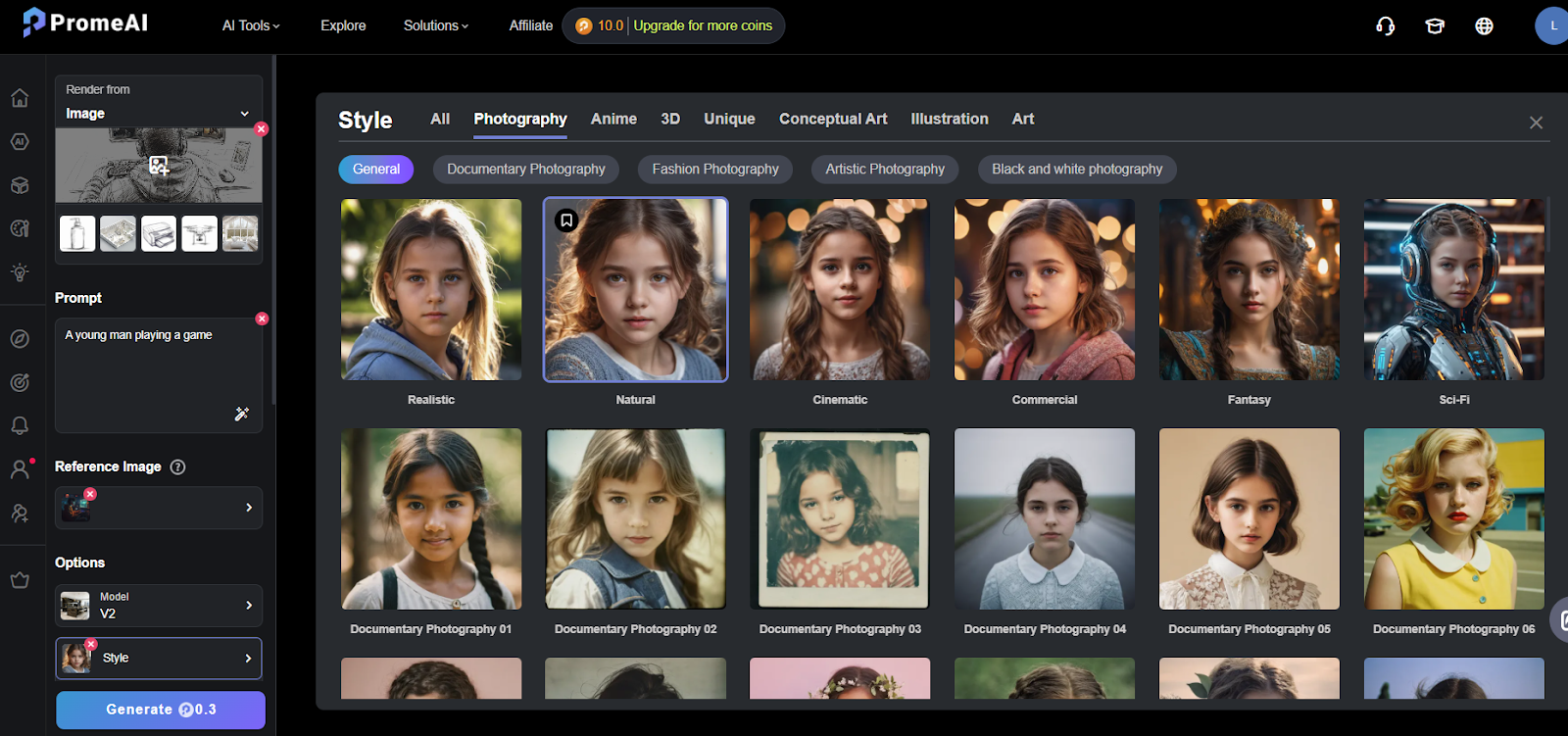Switch to the Photography style tab
This screenshot has width=1568, height=736.
tap(520, 119)
